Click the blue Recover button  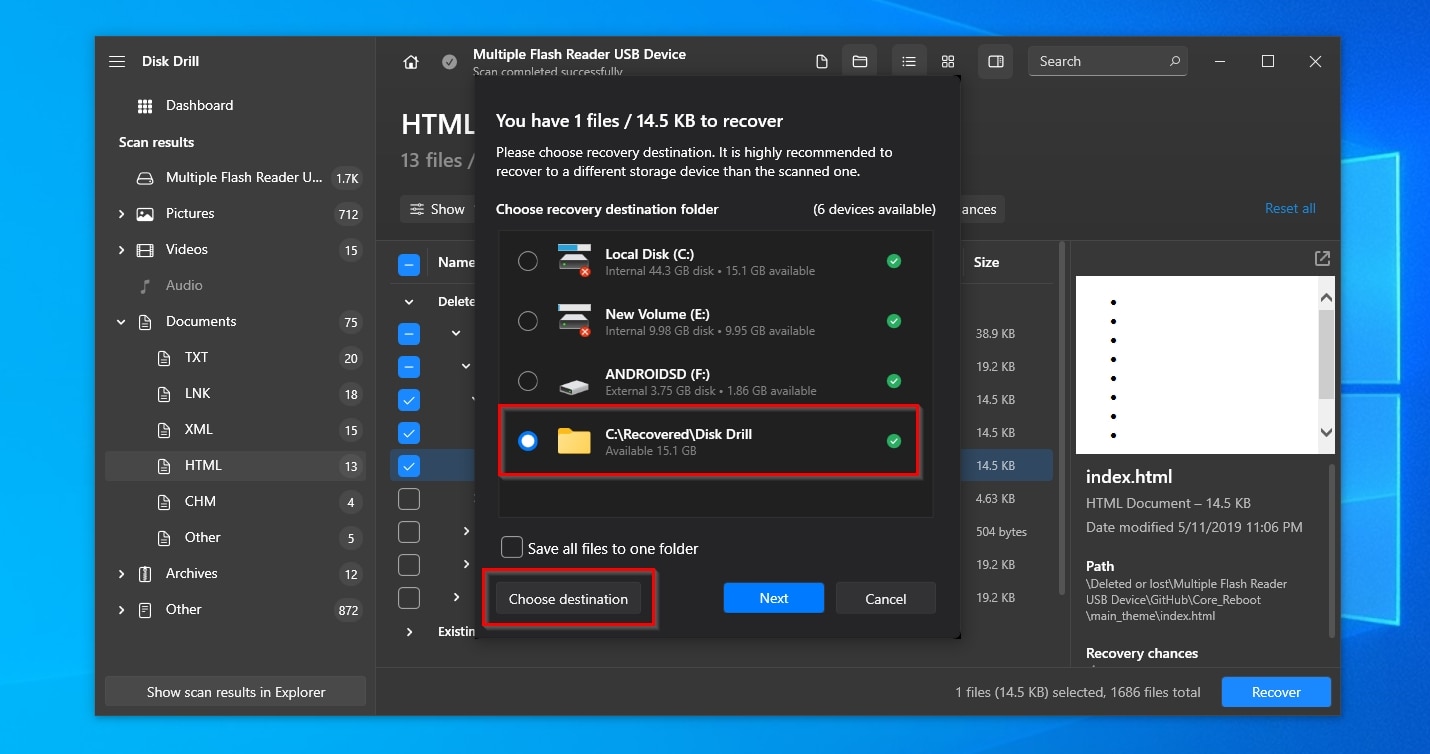pos(1276,692)
